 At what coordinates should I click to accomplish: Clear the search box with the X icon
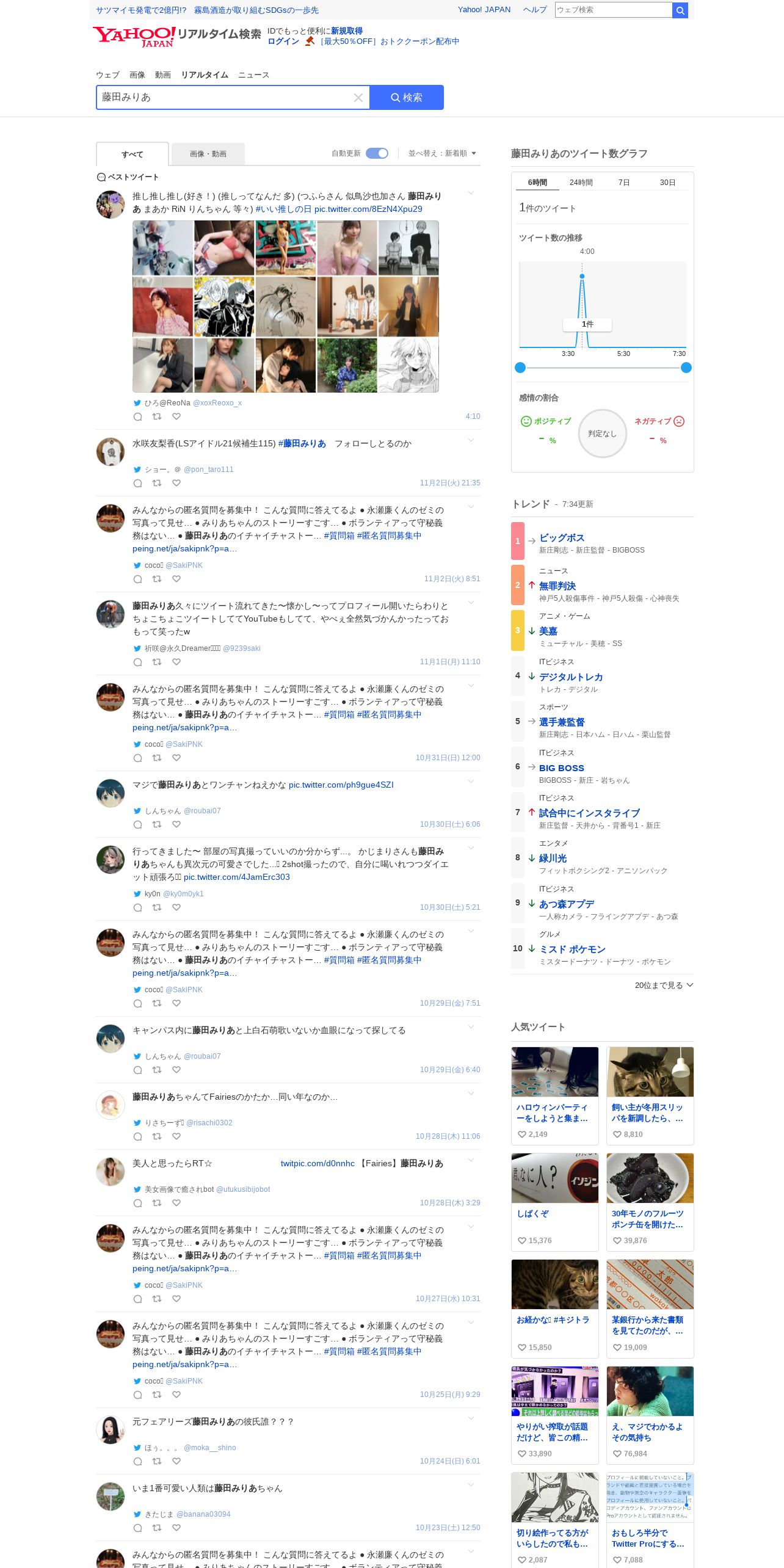(x=358, y=98)
